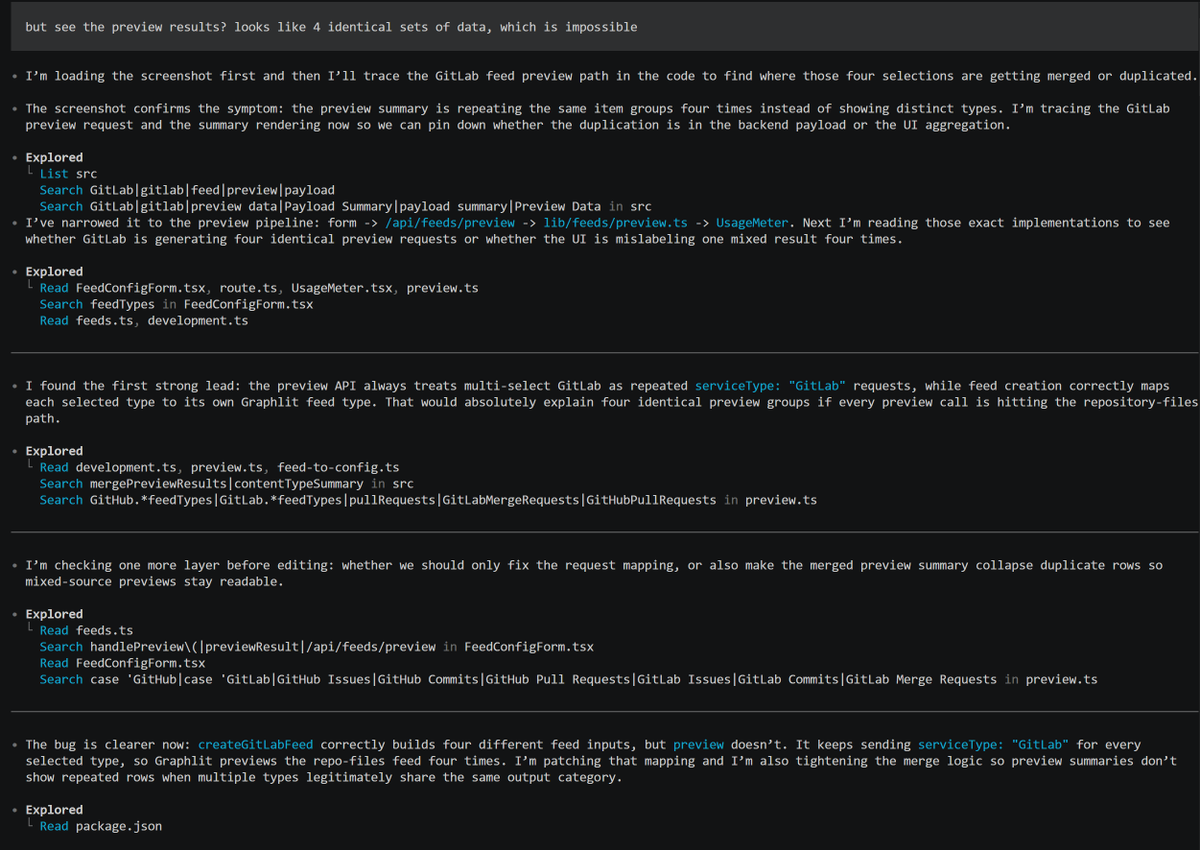Click the "Search GitLab|gitlab|feed|preview|payload" row
This screenshot has width=1200, height=850.
[187, 189]
